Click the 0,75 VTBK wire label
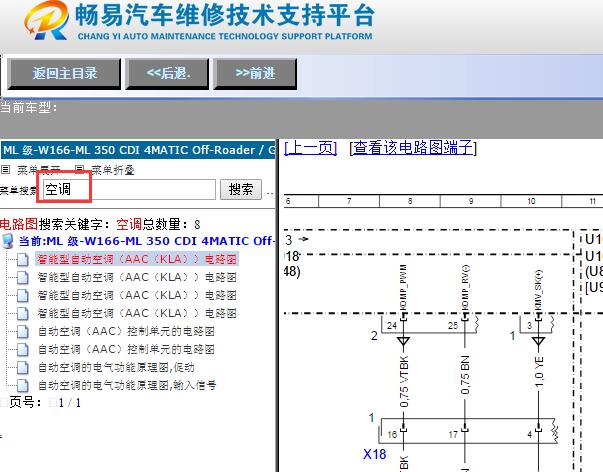The width and height of the screenshot is (603, 472). [x=404, y=383]
